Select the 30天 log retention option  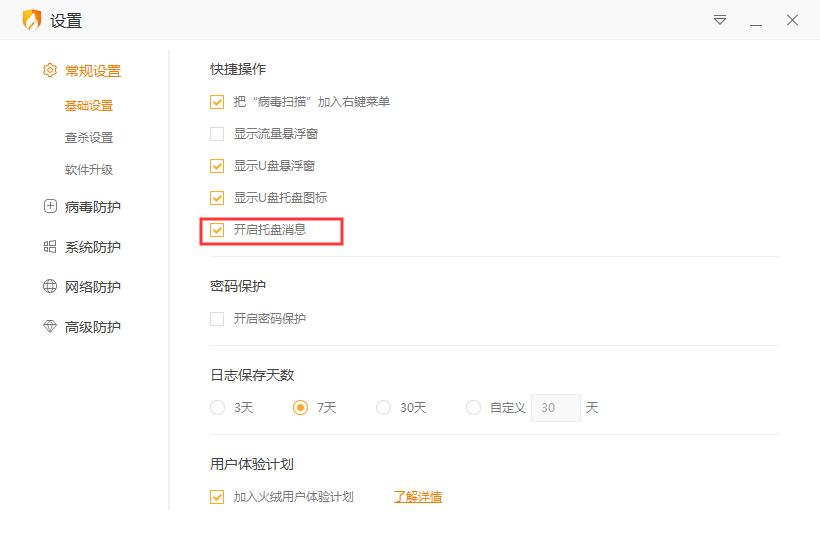pyautogui.click(x=384, y=408)
